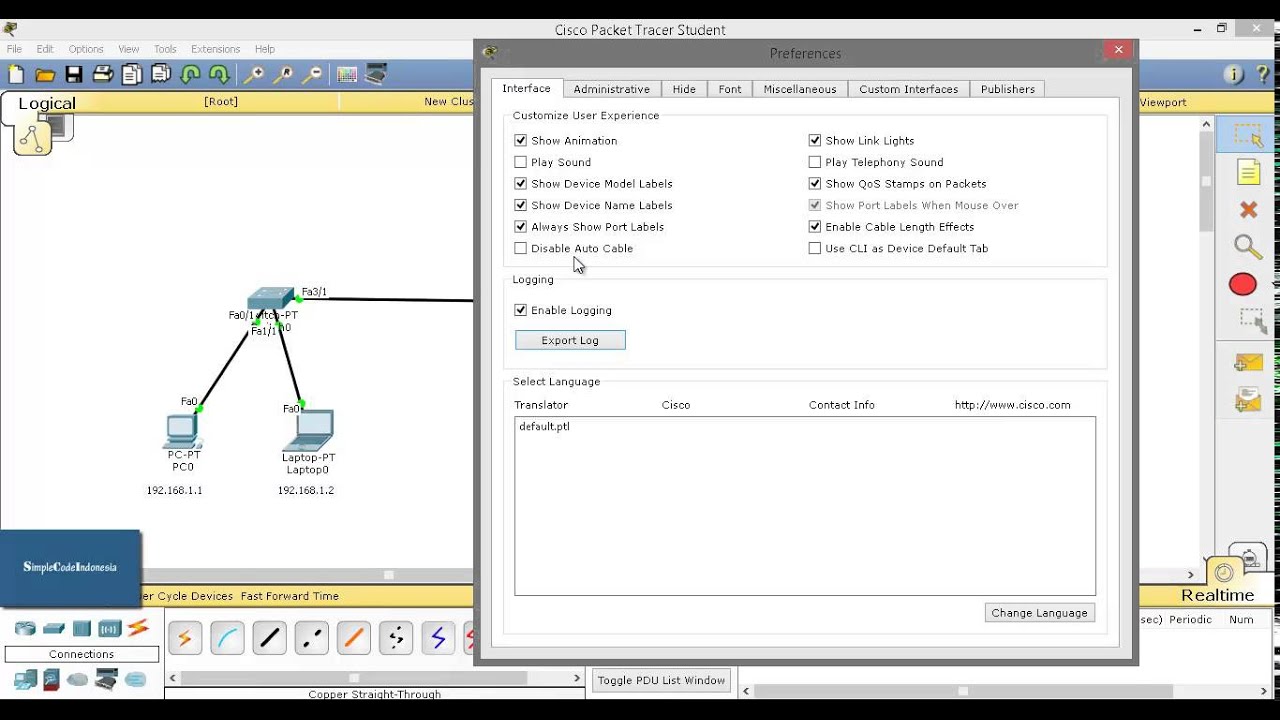Choose the Console light-blue cable

click(x=227, y=637)
